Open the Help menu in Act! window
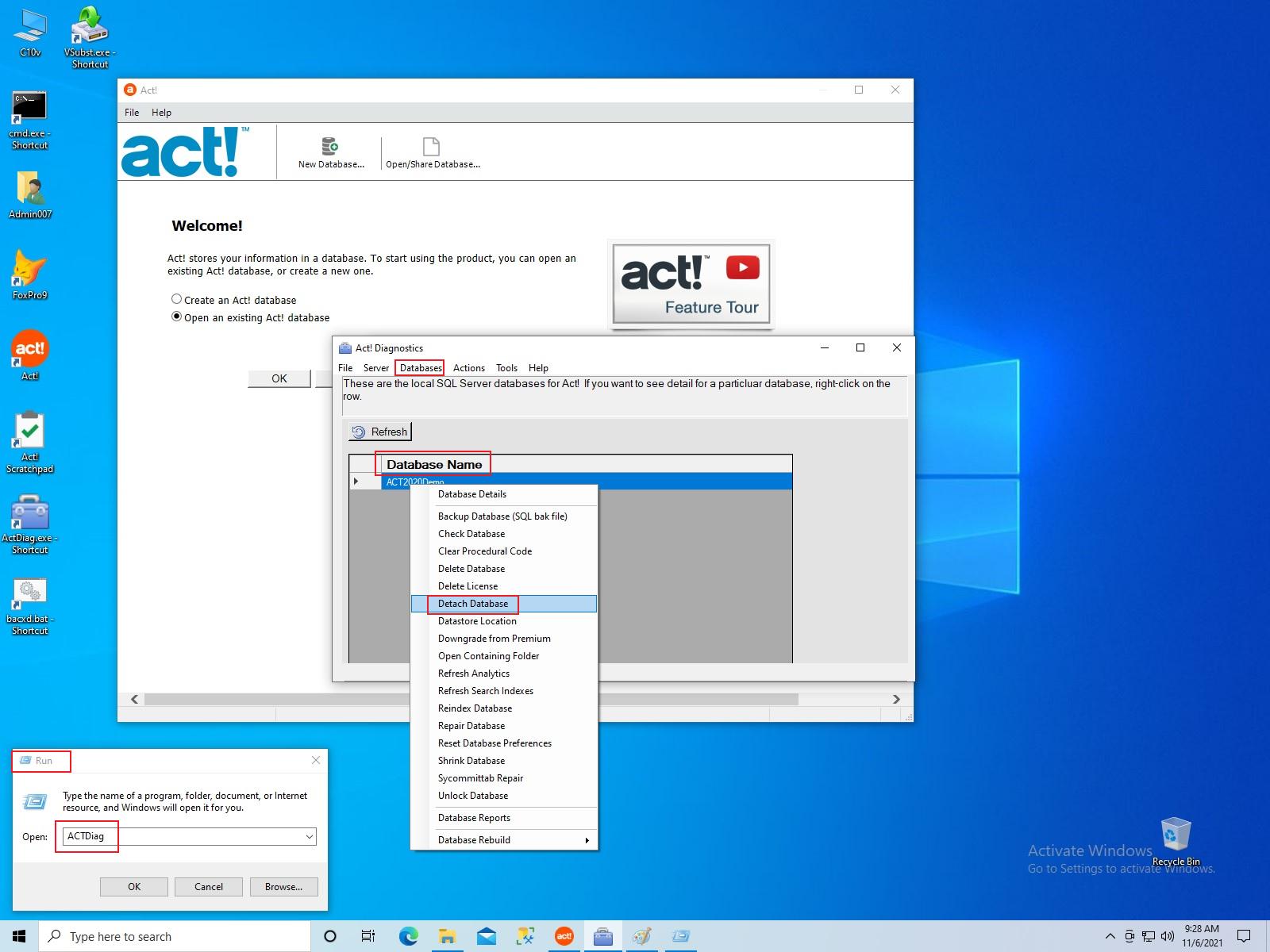The height and width of the screenshot is (952, 1270). pyautogui.click(x=161, y=113)
